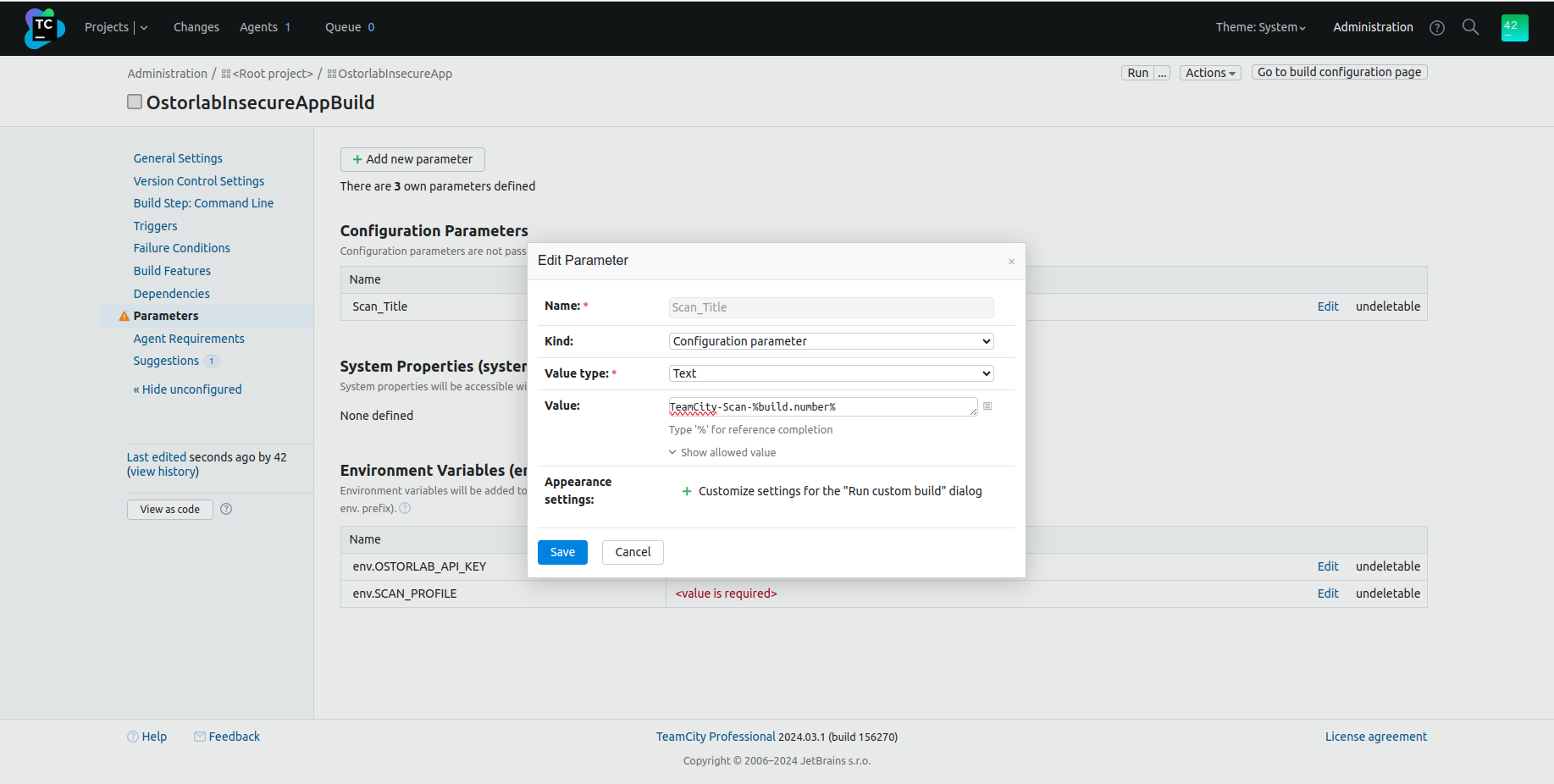Click the plus icon to customize Run custom build settings
Screen dimensions: 1554x784
point(687,491)
